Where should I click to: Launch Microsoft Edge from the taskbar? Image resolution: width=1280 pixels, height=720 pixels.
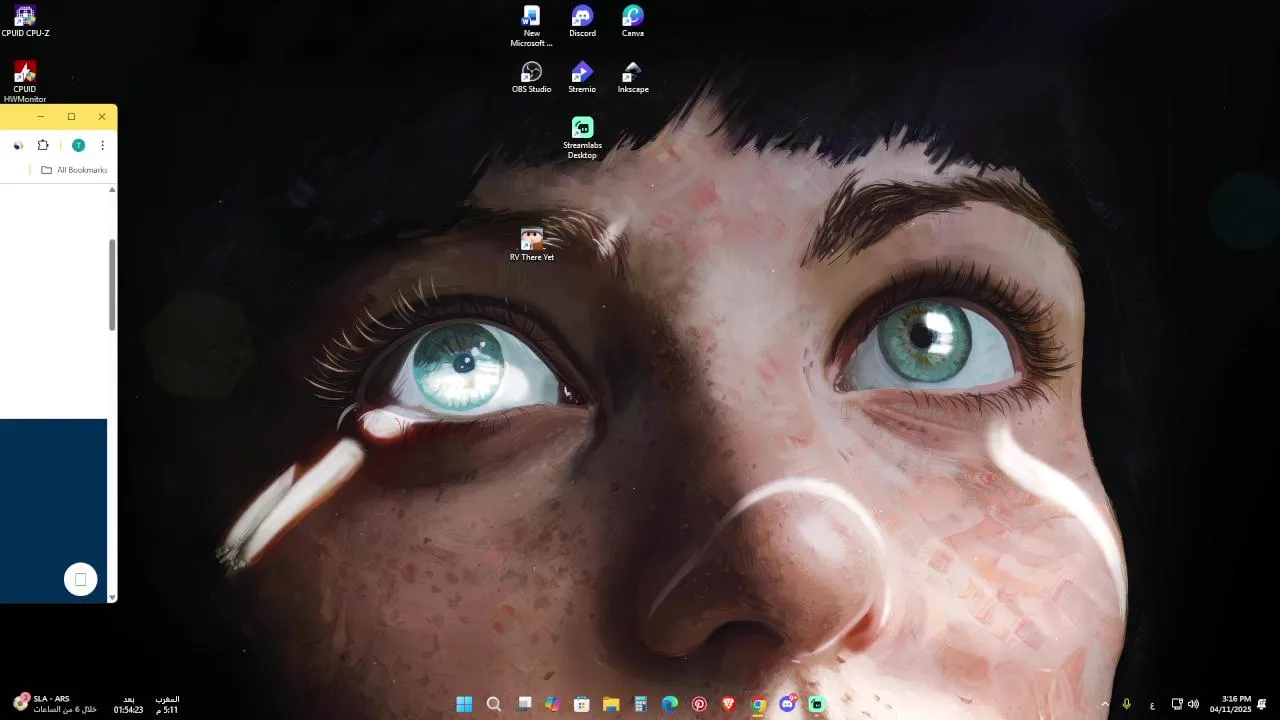[670, 704]
